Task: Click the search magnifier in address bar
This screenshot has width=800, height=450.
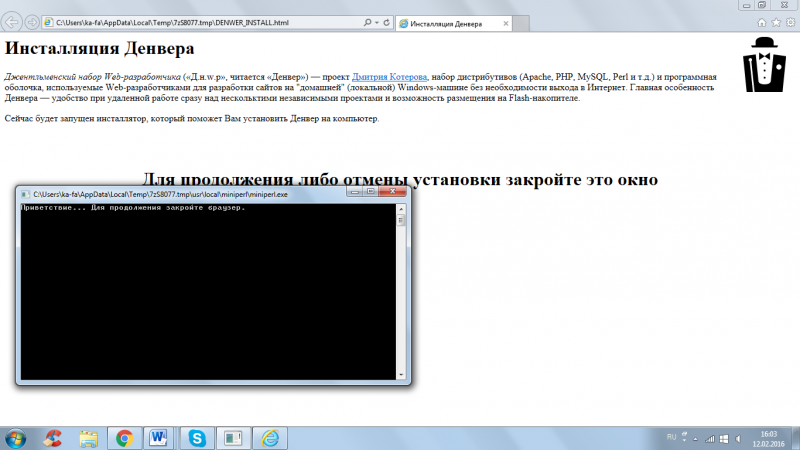Action: [367, 21]
